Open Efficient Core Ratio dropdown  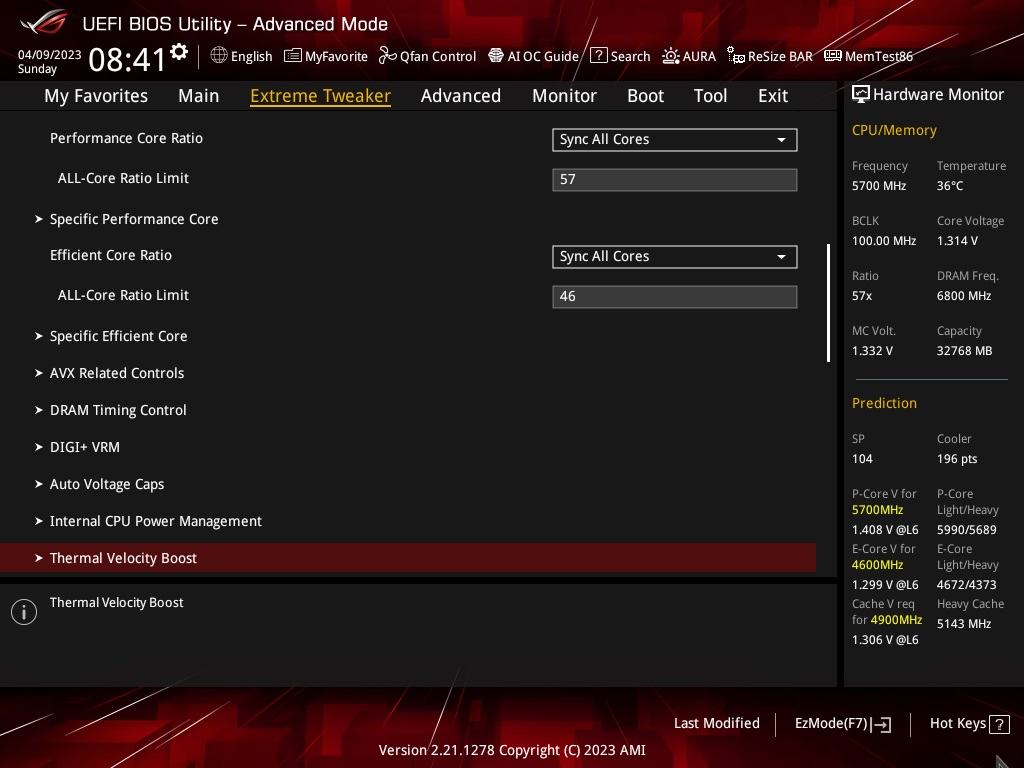(x=675, y=257)
